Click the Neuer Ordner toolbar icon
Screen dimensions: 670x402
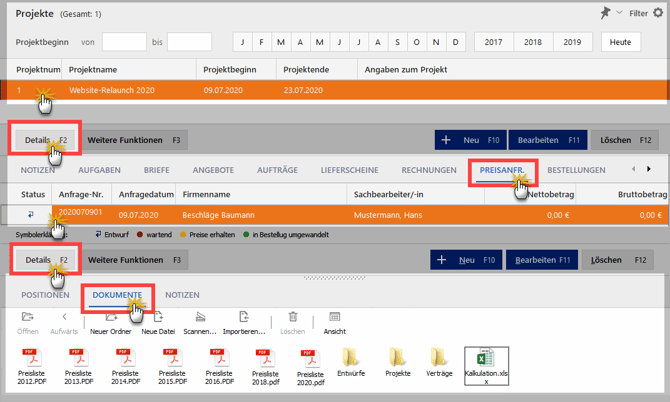click(112, 318)
